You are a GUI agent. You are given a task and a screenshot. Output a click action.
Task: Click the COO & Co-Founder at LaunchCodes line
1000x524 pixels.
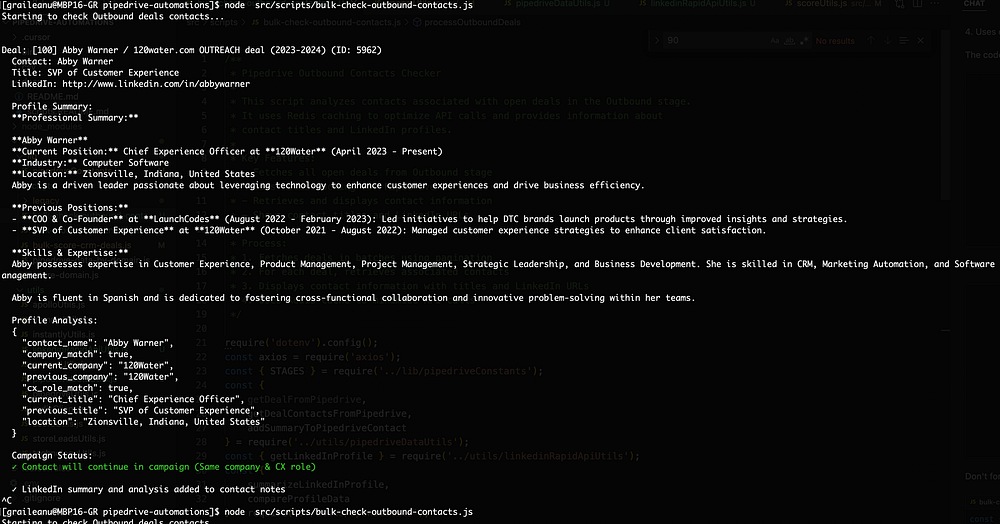pos(429,219)
